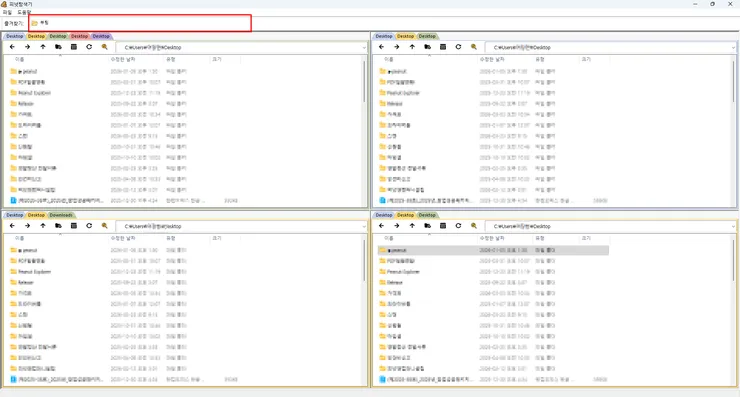This screenshot has height=397, width=740.
Task: Switch to the Downloads tab in bottom-left pane
Action: [61, 215]
